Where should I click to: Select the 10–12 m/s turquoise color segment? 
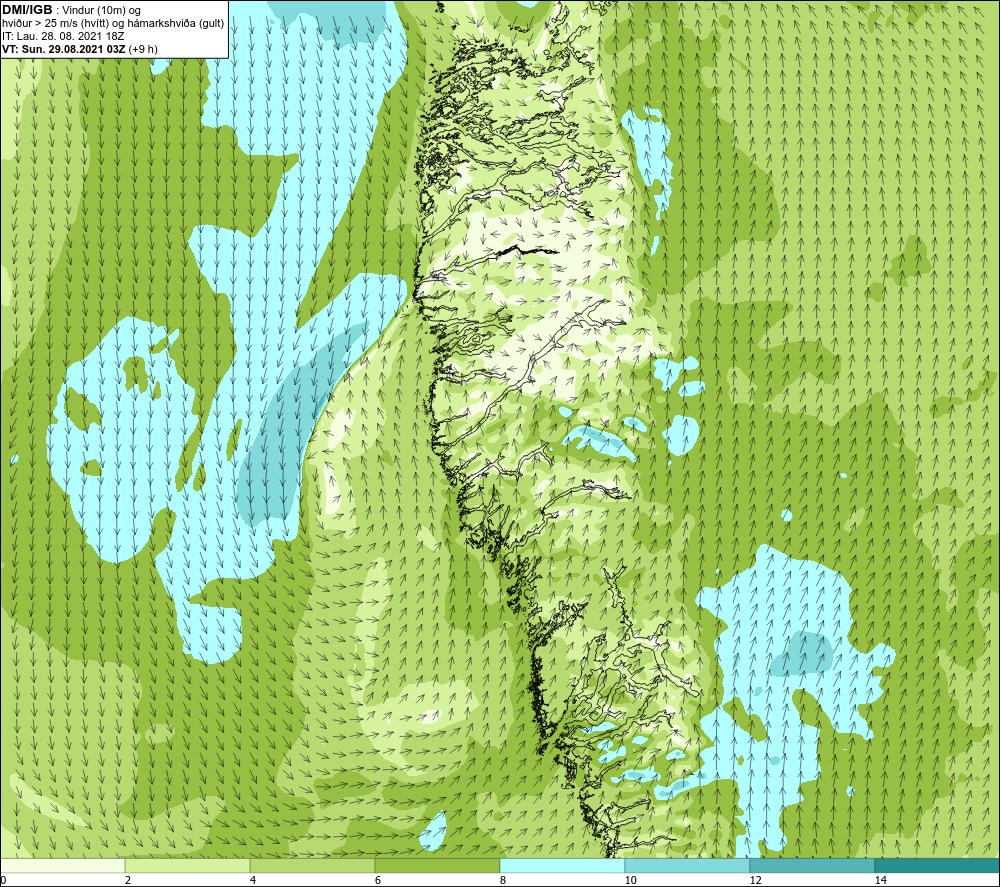688,865
